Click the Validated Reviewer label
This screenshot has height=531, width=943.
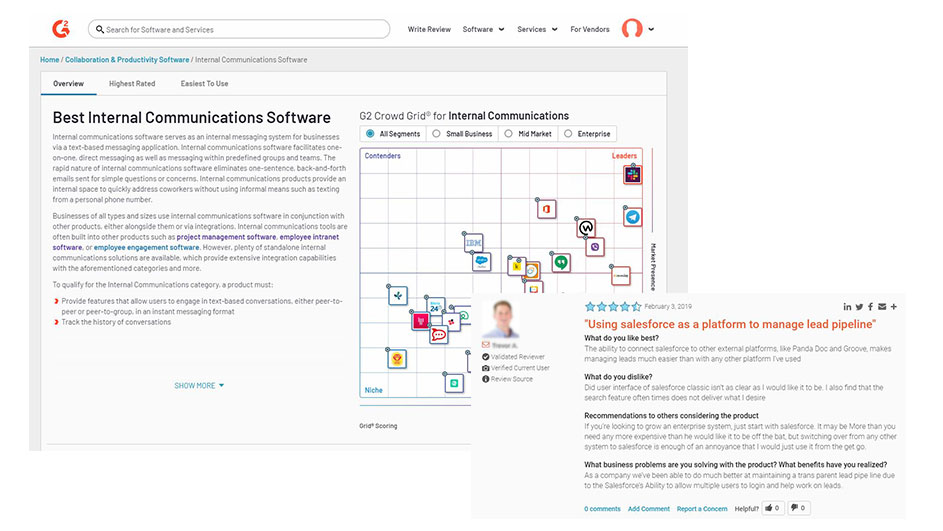(517, 357)
